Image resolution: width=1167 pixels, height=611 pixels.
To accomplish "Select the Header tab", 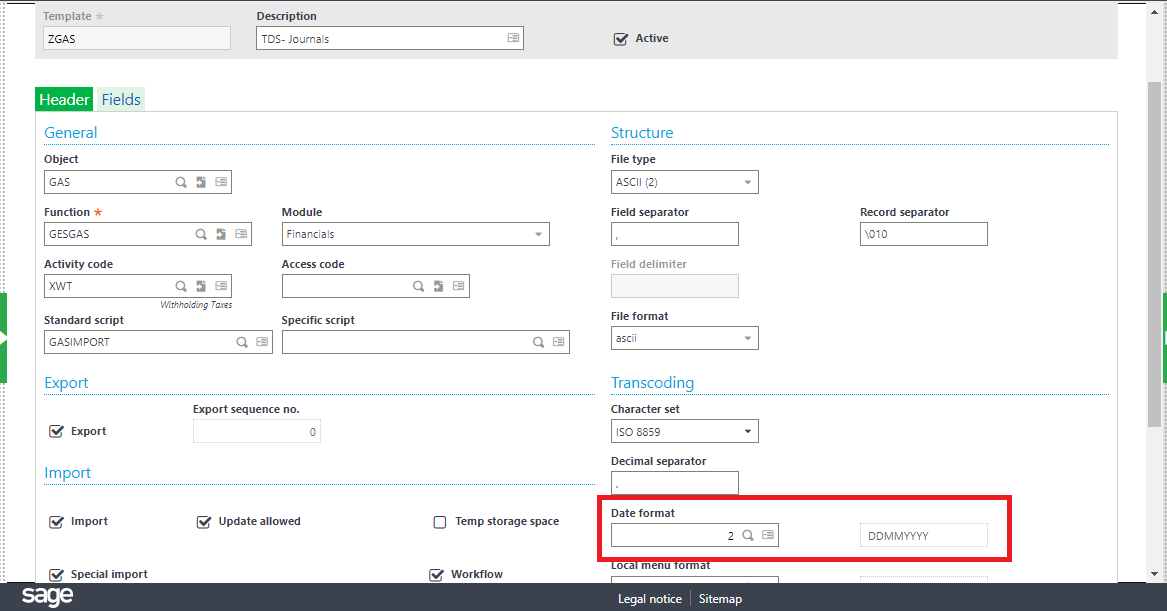I will 64,100.
